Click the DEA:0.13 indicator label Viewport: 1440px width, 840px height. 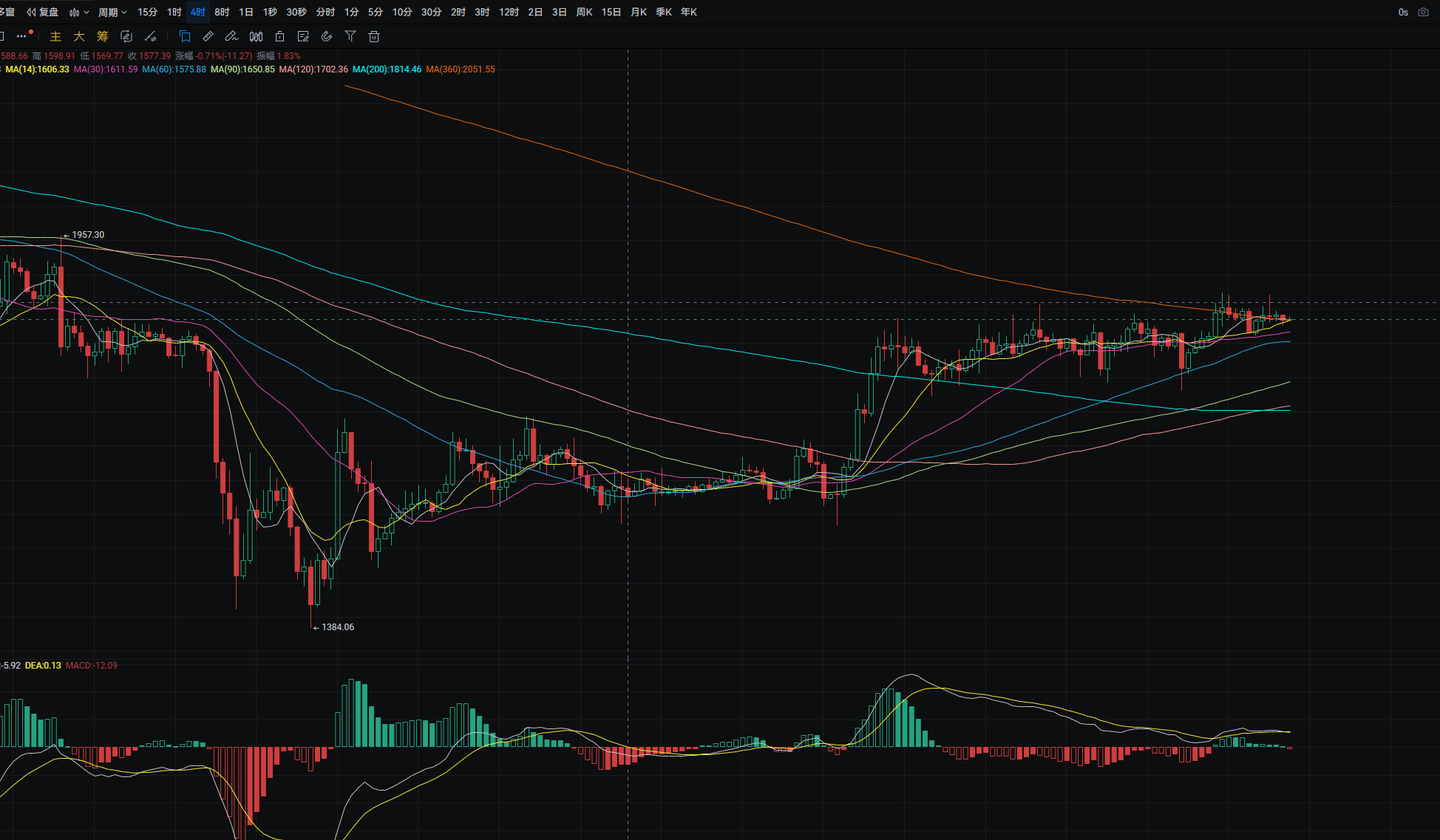coord(43,666)
